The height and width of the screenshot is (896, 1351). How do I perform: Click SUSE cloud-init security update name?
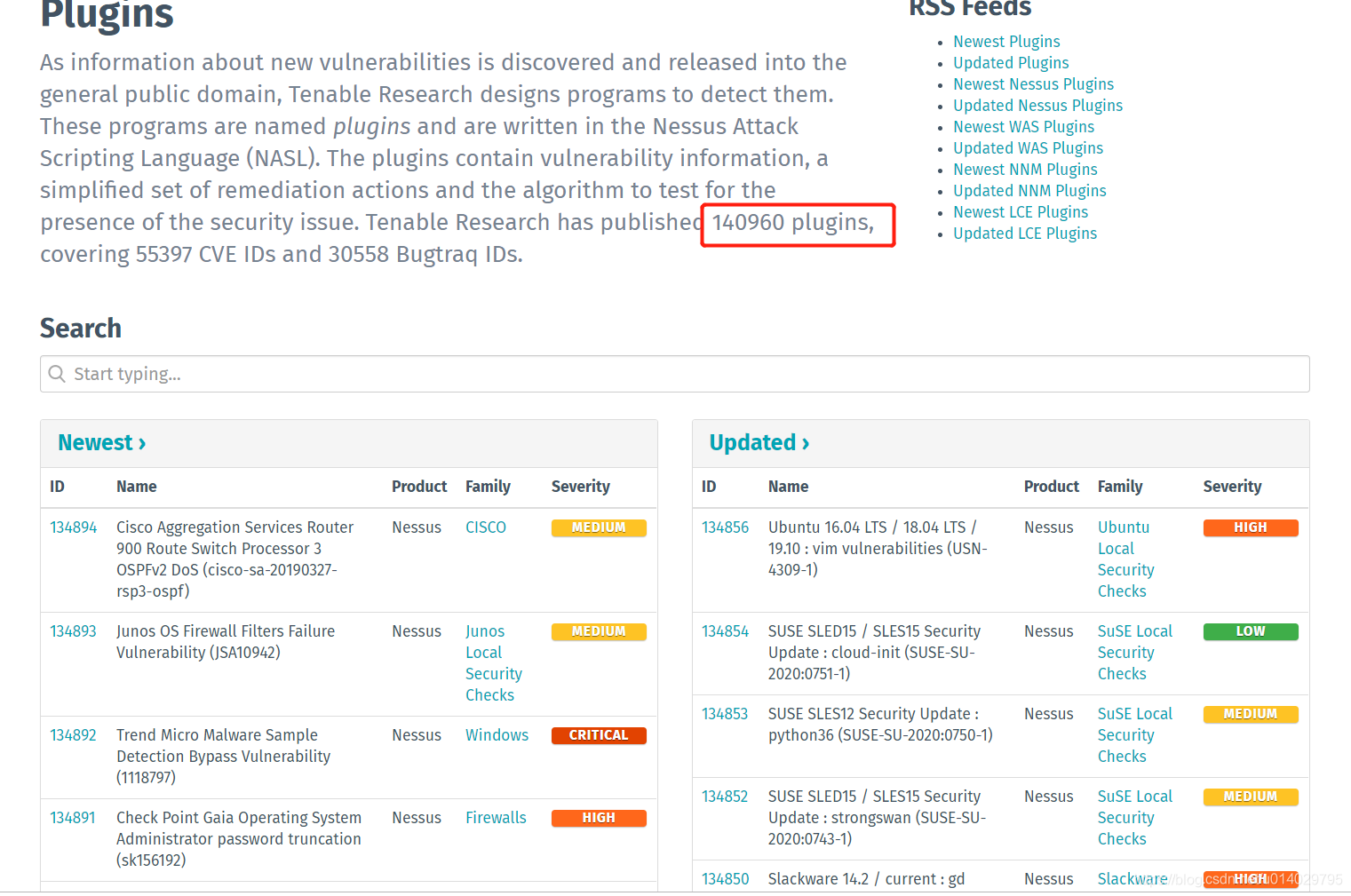pyautogui.click(x=874, y=653)
